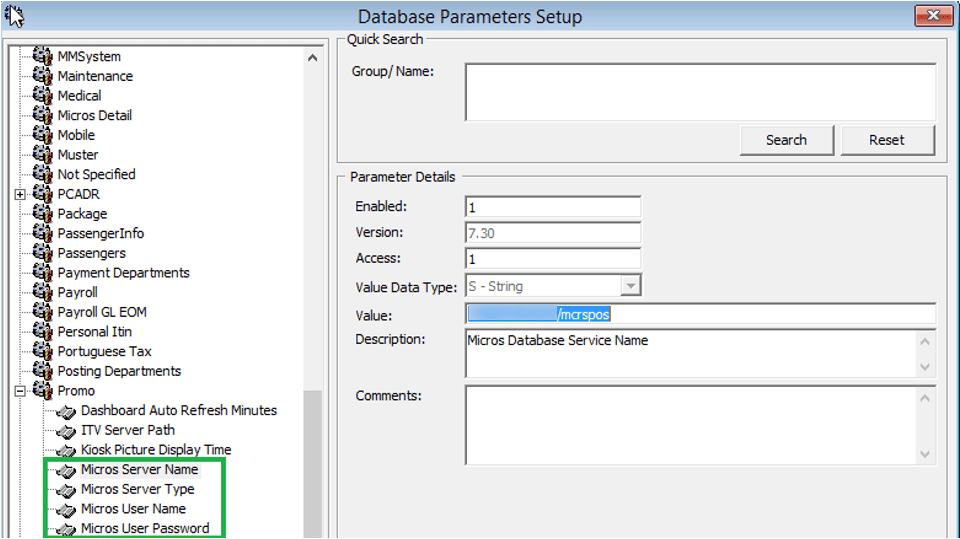The image size is (960, 539).
Task: Select the Portuguese Tax label
Action: click(105, 351)
